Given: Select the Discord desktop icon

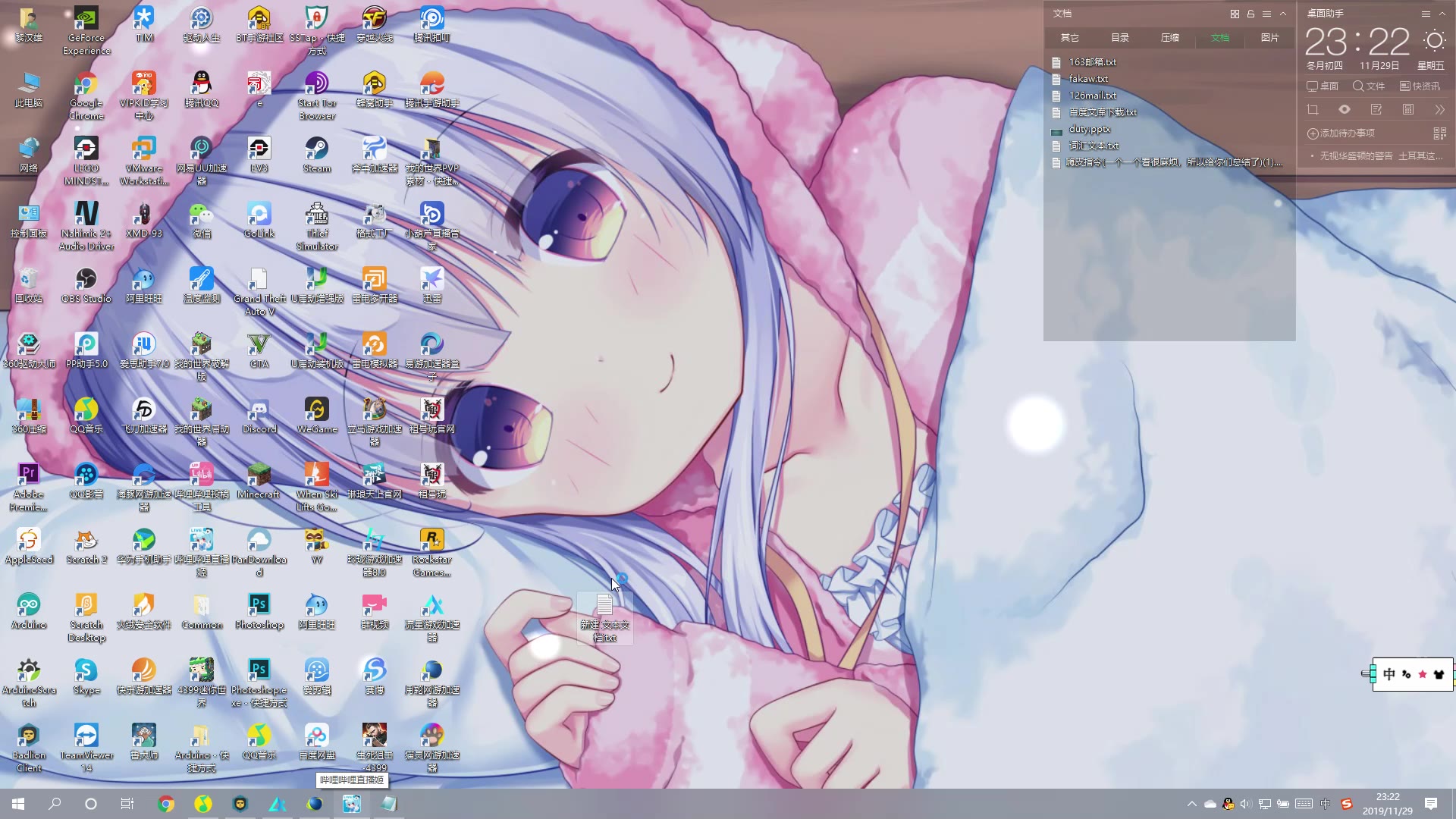Looking at the screenshot, I should tap(259, 416).
